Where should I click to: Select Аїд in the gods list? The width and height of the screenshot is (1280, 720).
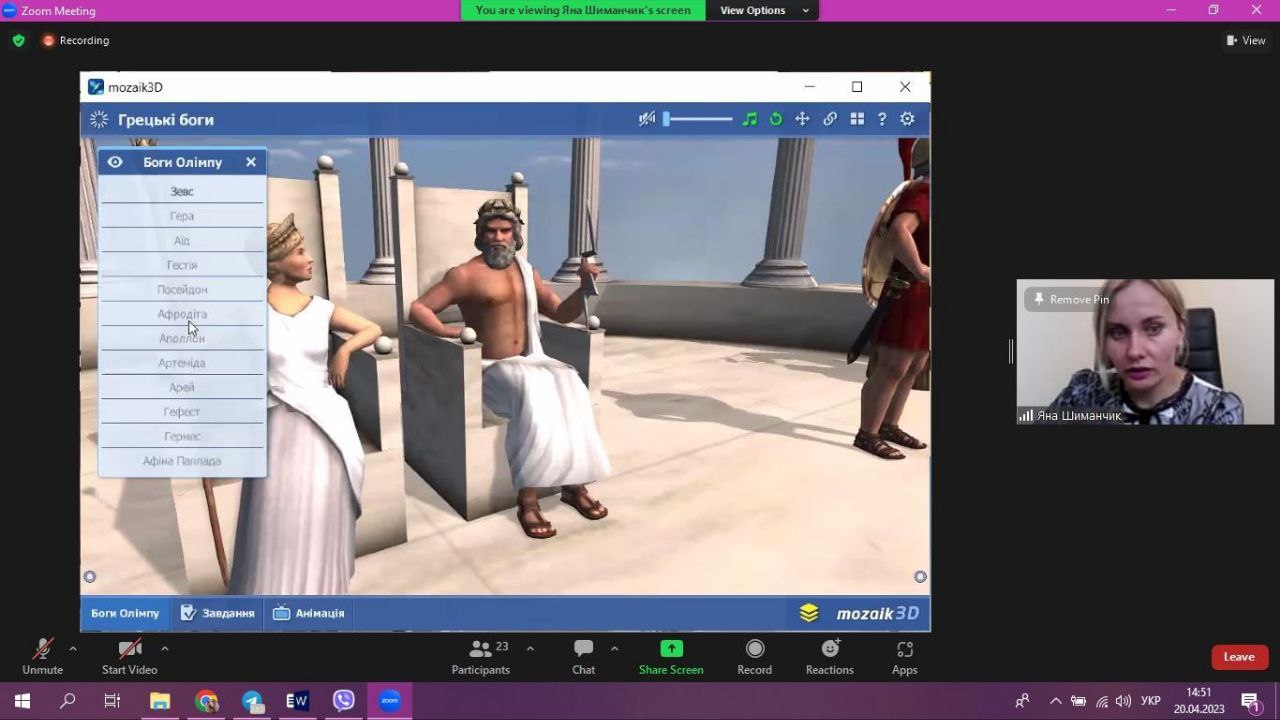click(182, 240)
